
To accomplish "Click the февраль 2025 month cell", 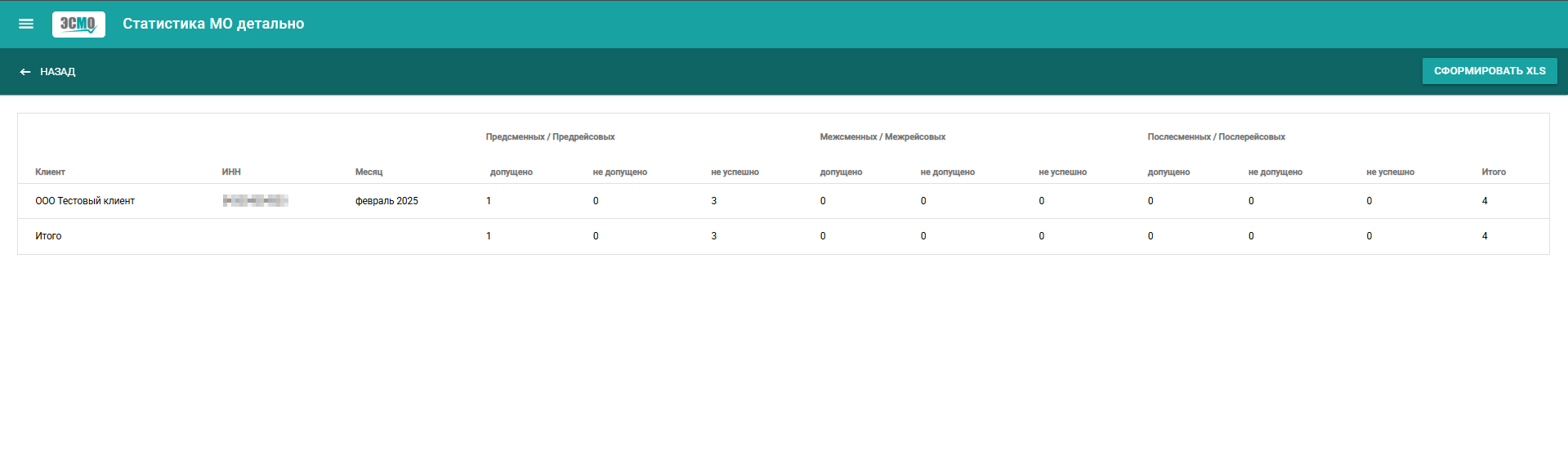I will (x=386, y=201).
